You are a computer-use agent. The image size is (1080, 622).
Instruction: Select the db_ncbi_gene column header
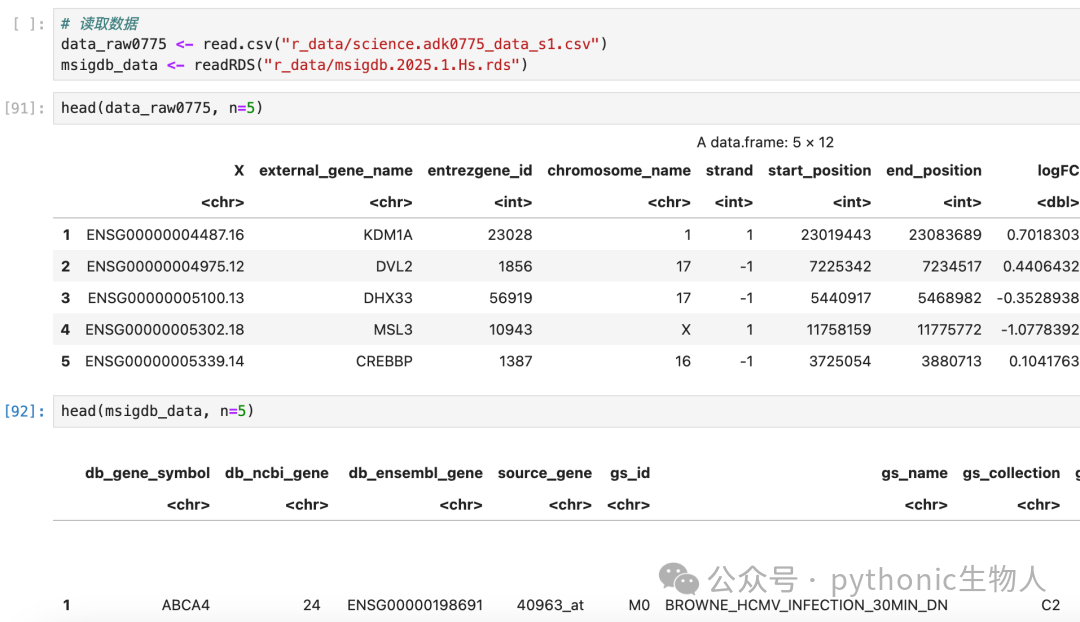(x=276, y=473)
